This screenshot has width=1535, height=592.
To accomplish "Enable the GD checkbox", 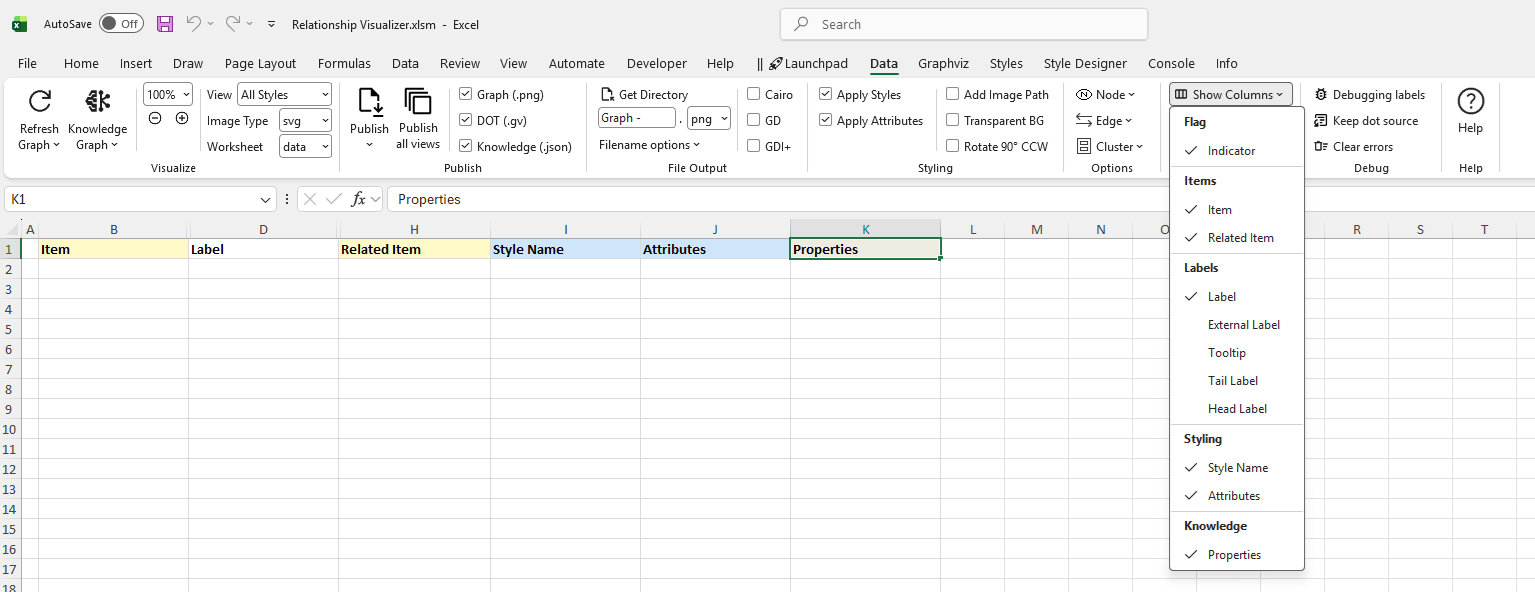I will click(x=754, y=121).
